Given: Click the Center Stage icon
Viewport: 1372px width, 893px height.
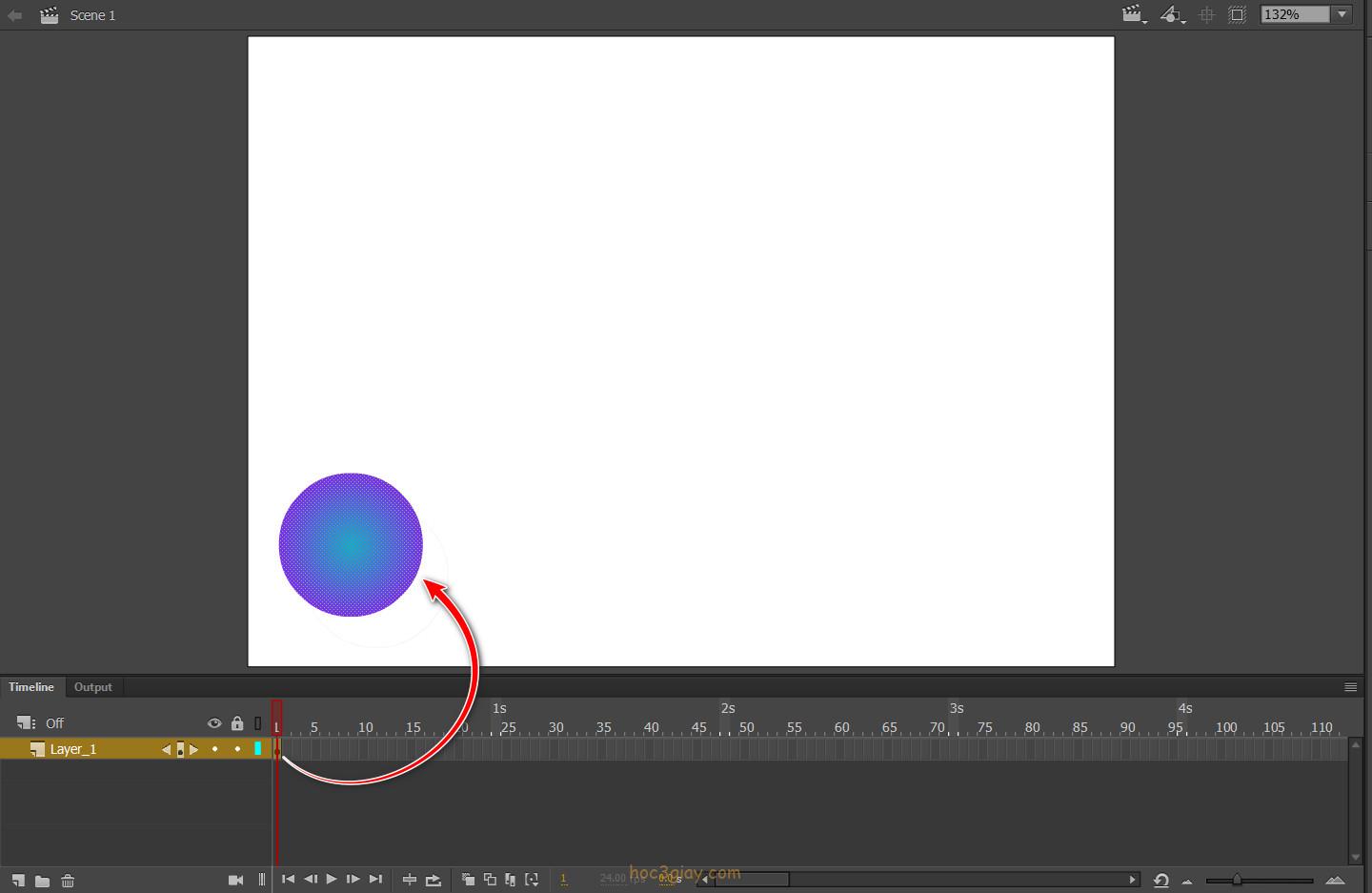Looking at the screenshot, I should tap(1206, 14).
